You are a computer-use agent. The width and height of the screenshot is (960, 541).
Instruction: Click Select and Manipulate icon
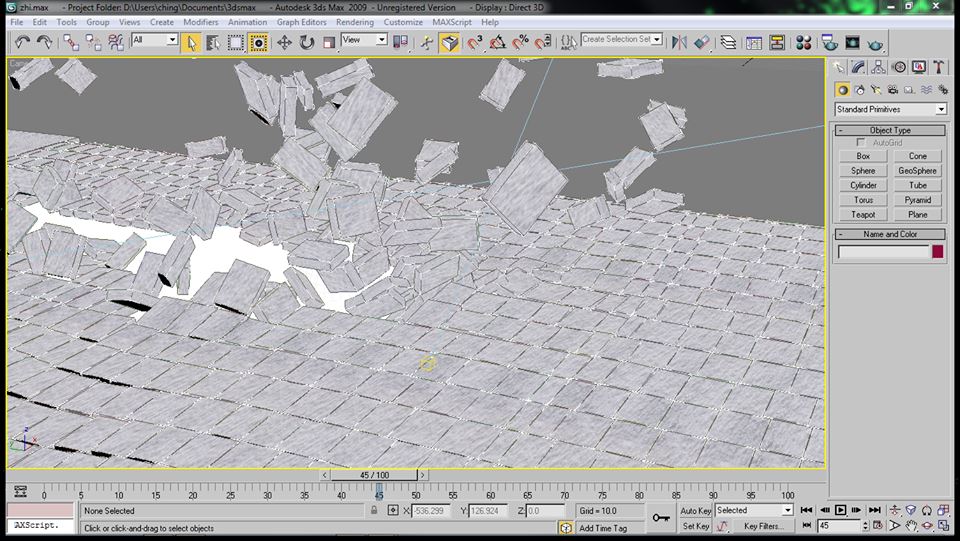coord(427,43)
